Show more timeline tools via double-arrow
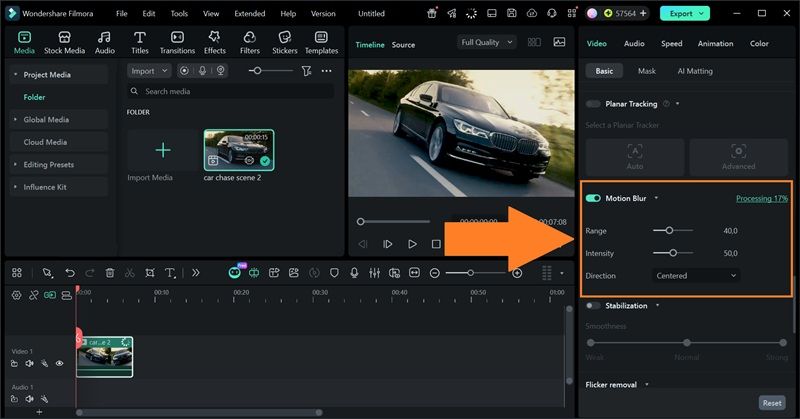 point(195,273)
